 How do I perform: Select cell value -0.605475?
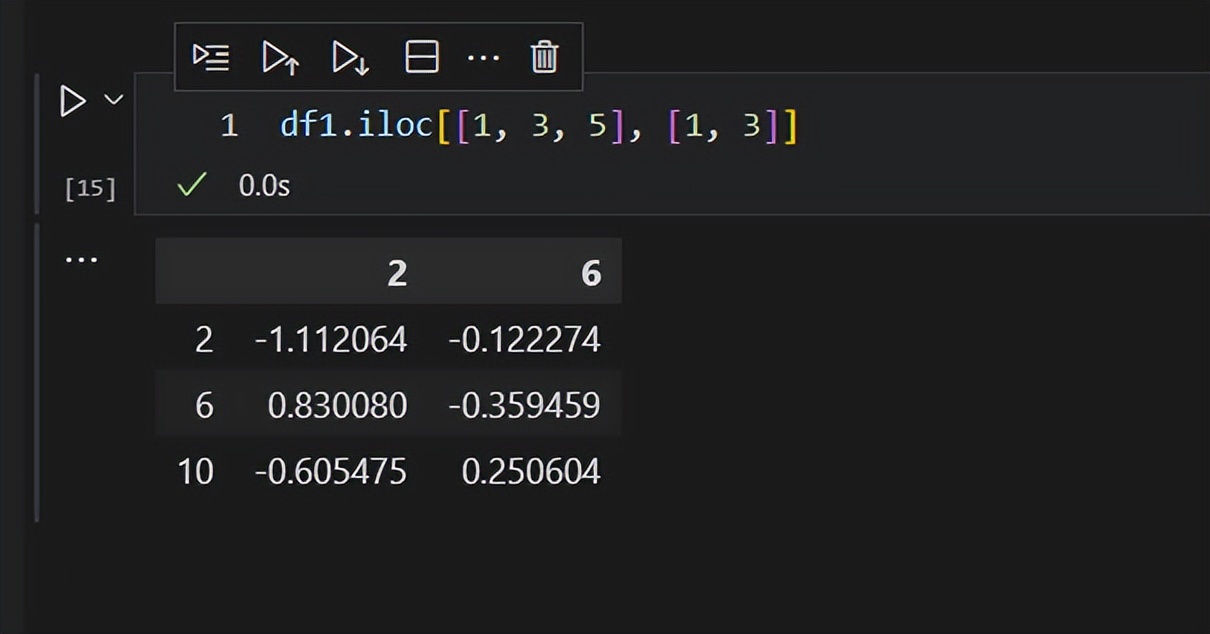(x=331, y=471)
